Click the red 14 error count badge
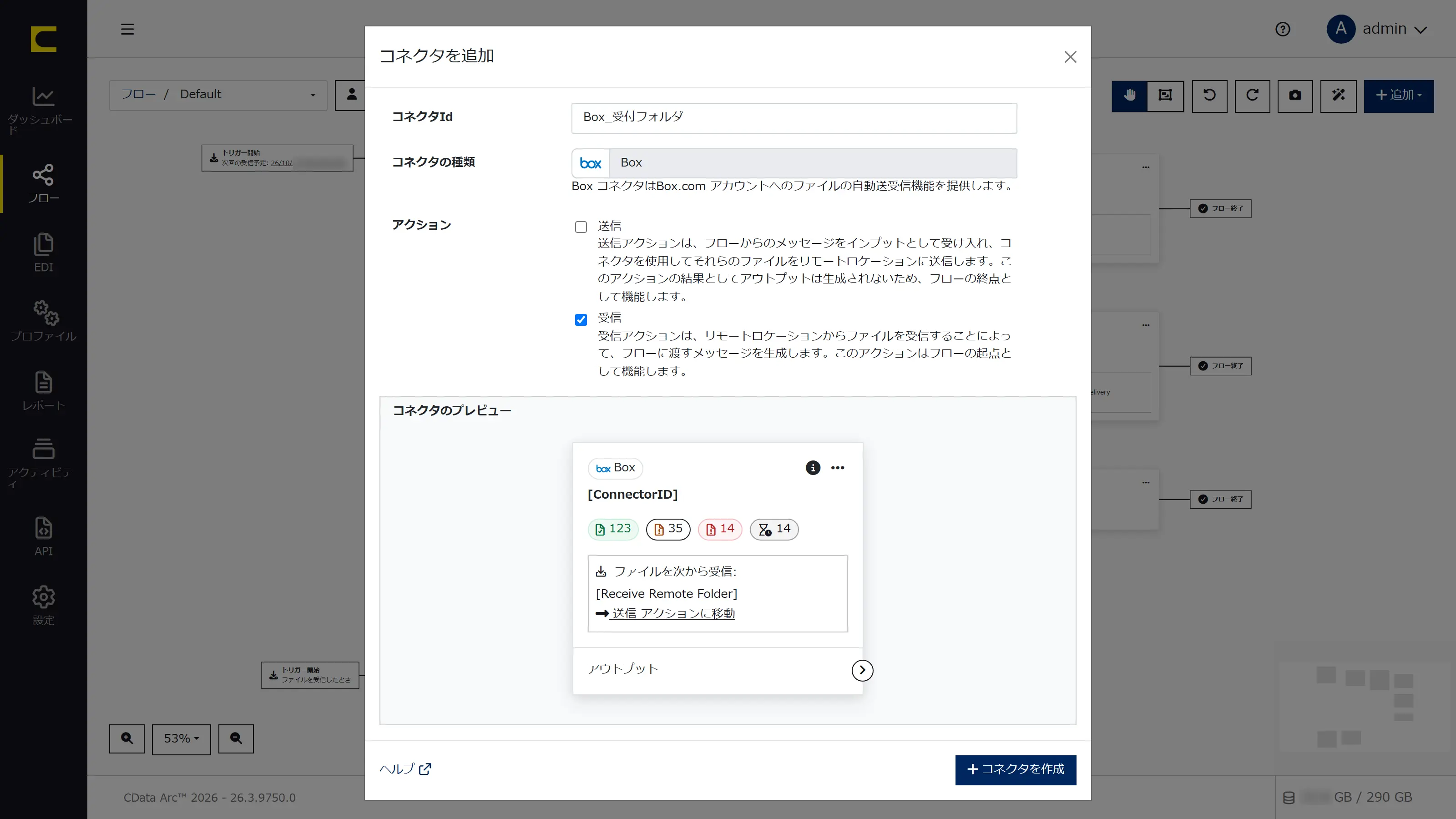Image resolution: width=1456 pixels, height=819 pixels. pyautogui.click(x=719, y=529)
